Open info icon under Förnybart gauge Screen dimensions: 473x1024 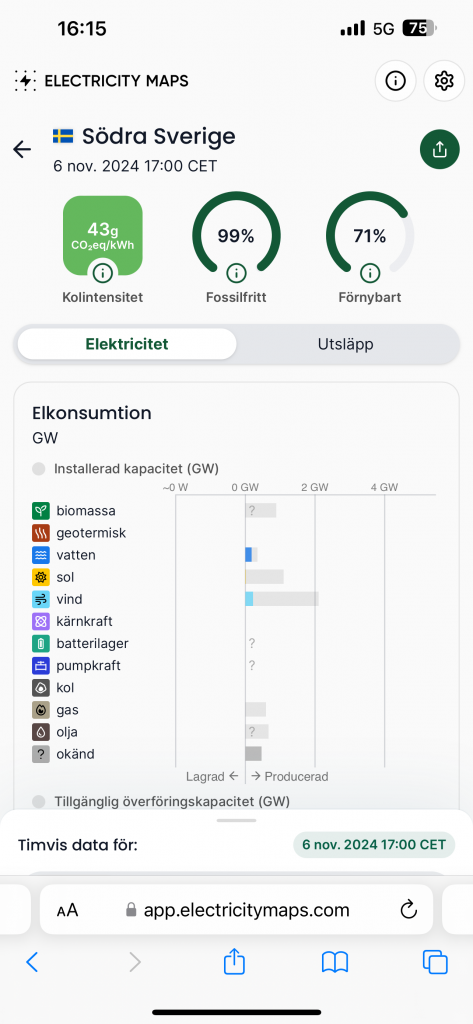click(370, 272)
